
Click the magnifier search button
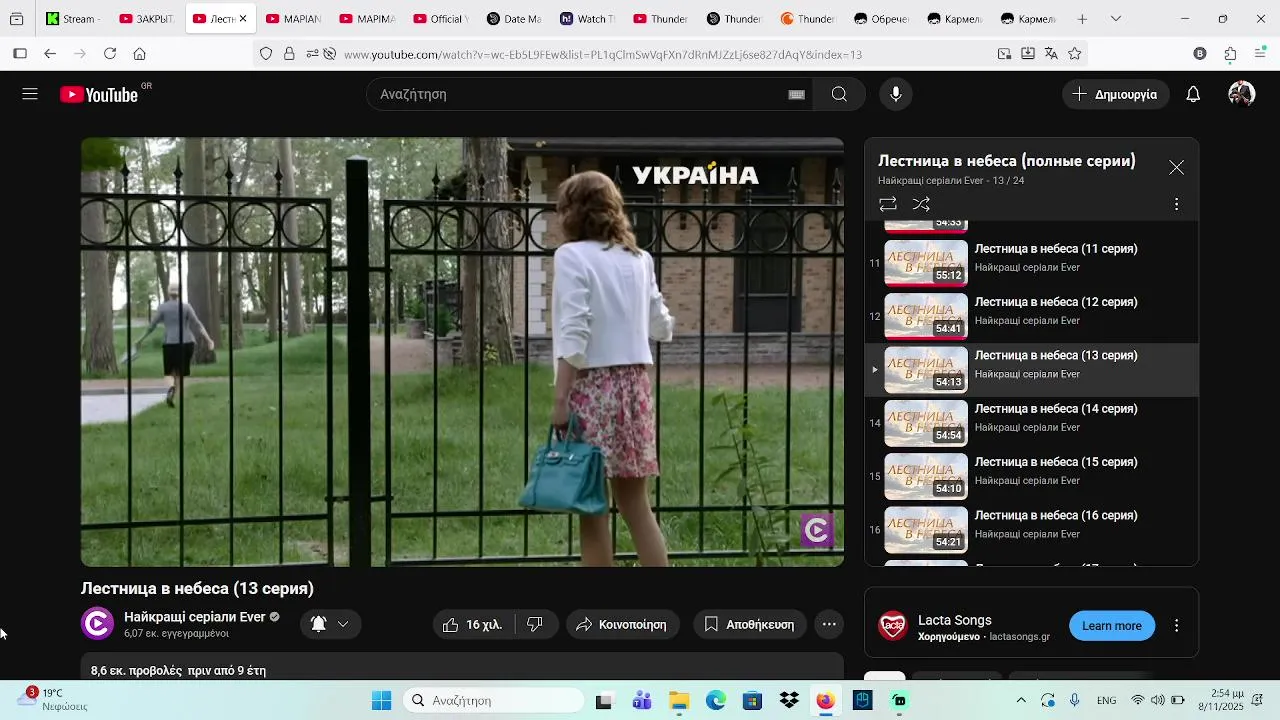tap(839, 94)
